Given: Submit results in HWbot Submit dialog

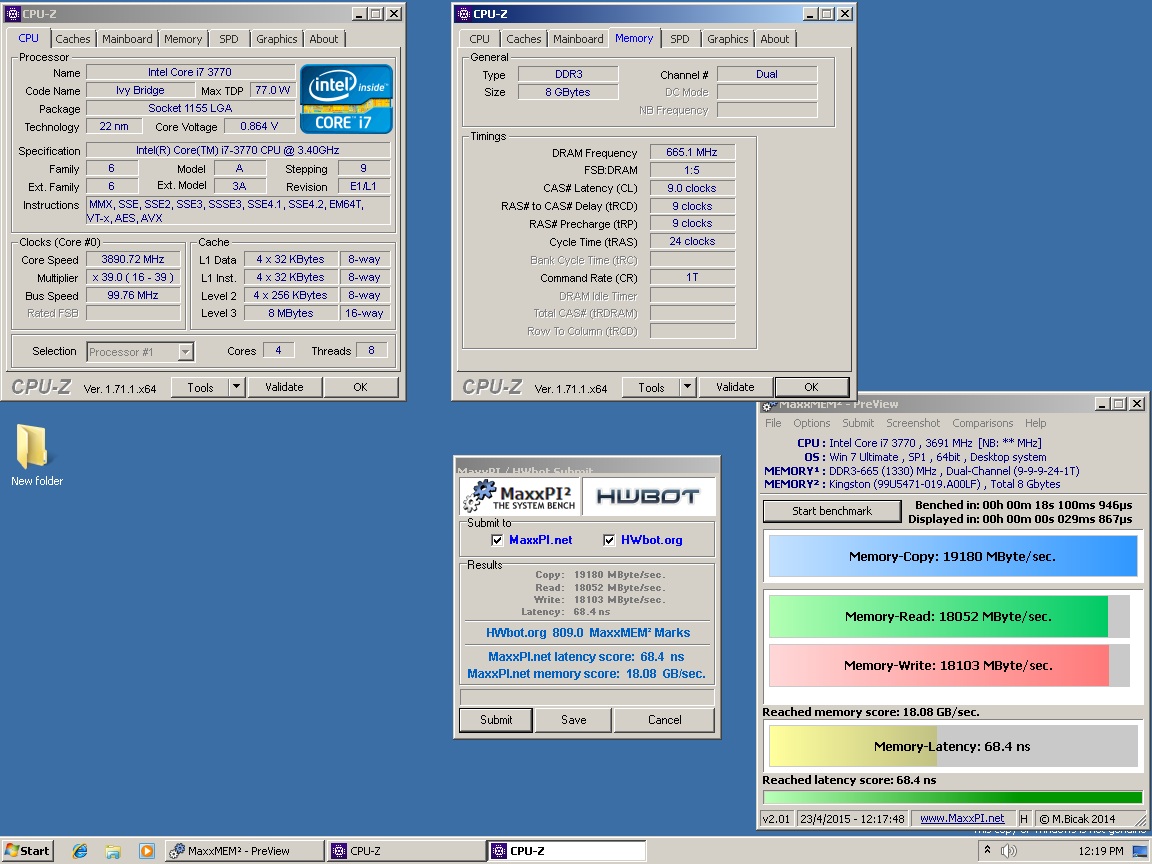Looking at the screenshot, I should click(496, 720).
